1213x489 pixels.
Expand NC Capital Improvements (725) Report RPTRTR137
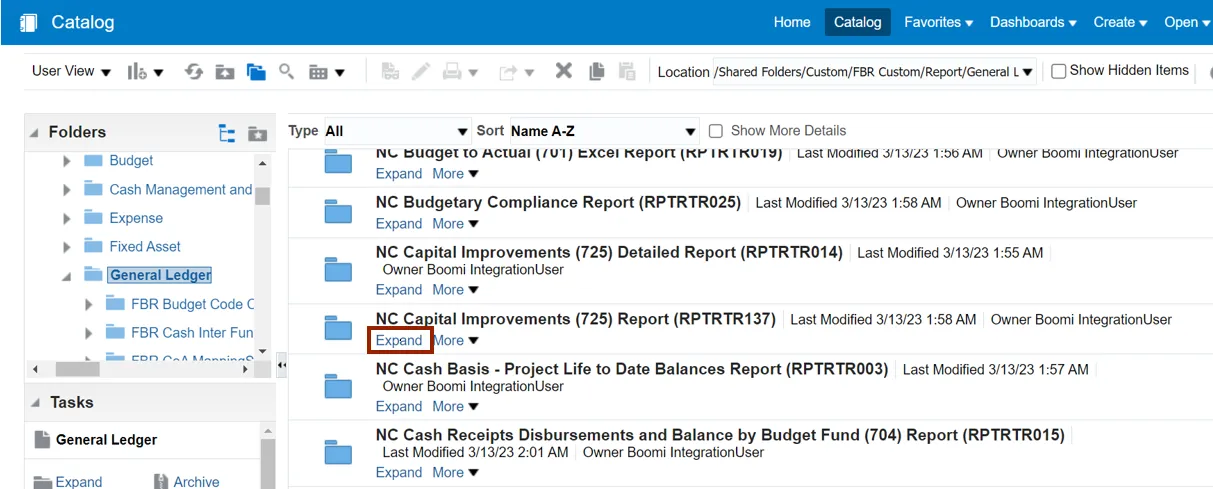tap(399, 340)
